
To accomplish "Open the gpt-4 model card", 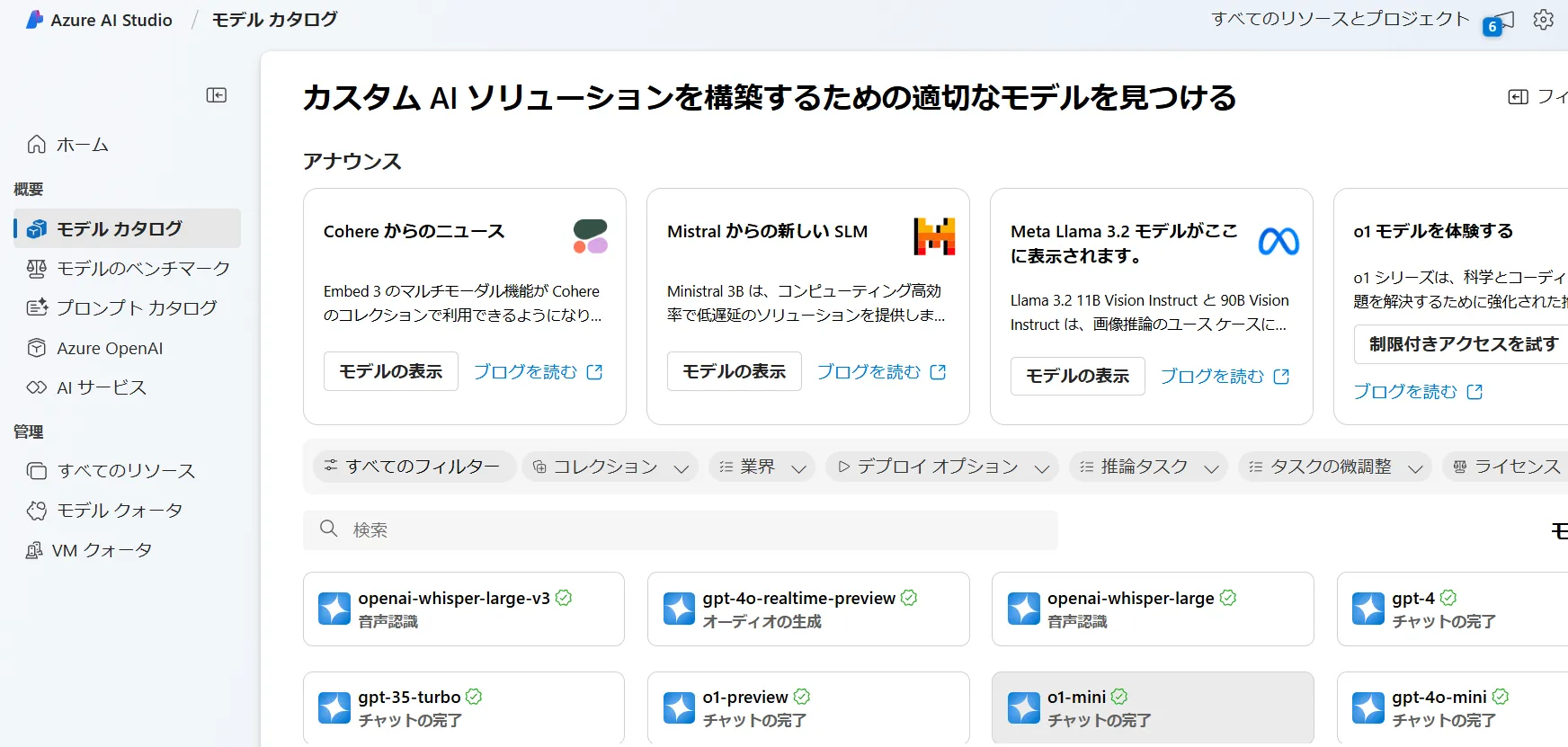I will click(x=1452, y=609).
